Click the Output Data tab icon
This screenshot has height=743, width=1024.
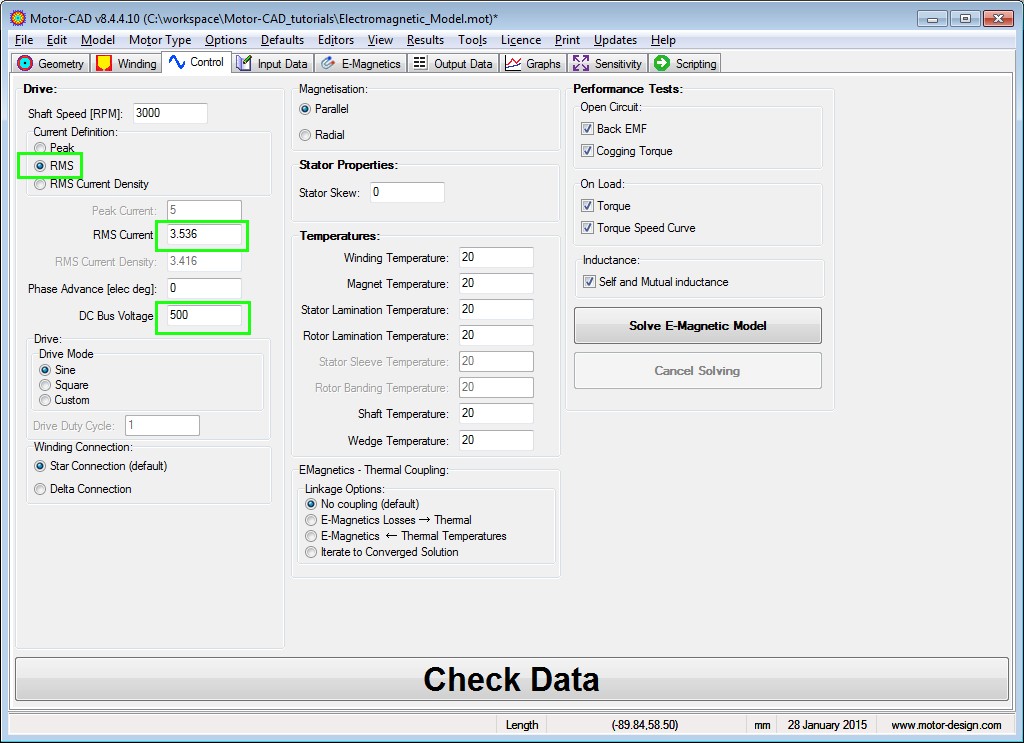pos(420,64)
